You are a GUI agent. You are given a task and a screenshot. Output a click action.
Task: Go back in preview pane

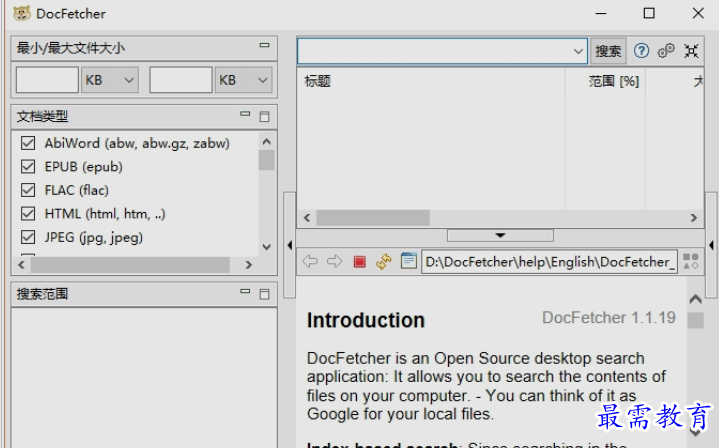(310, 261)
